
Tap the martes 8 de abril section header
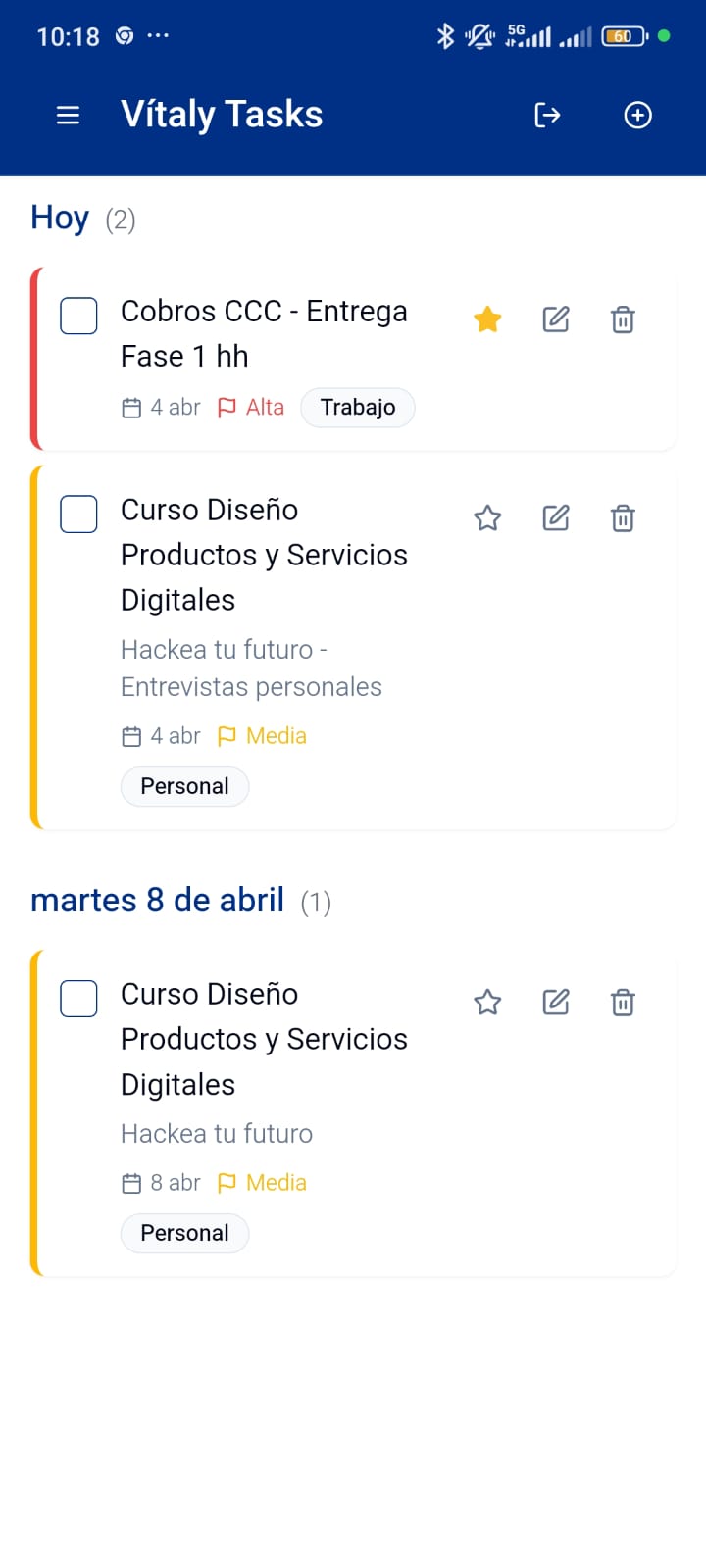(158, 900)
